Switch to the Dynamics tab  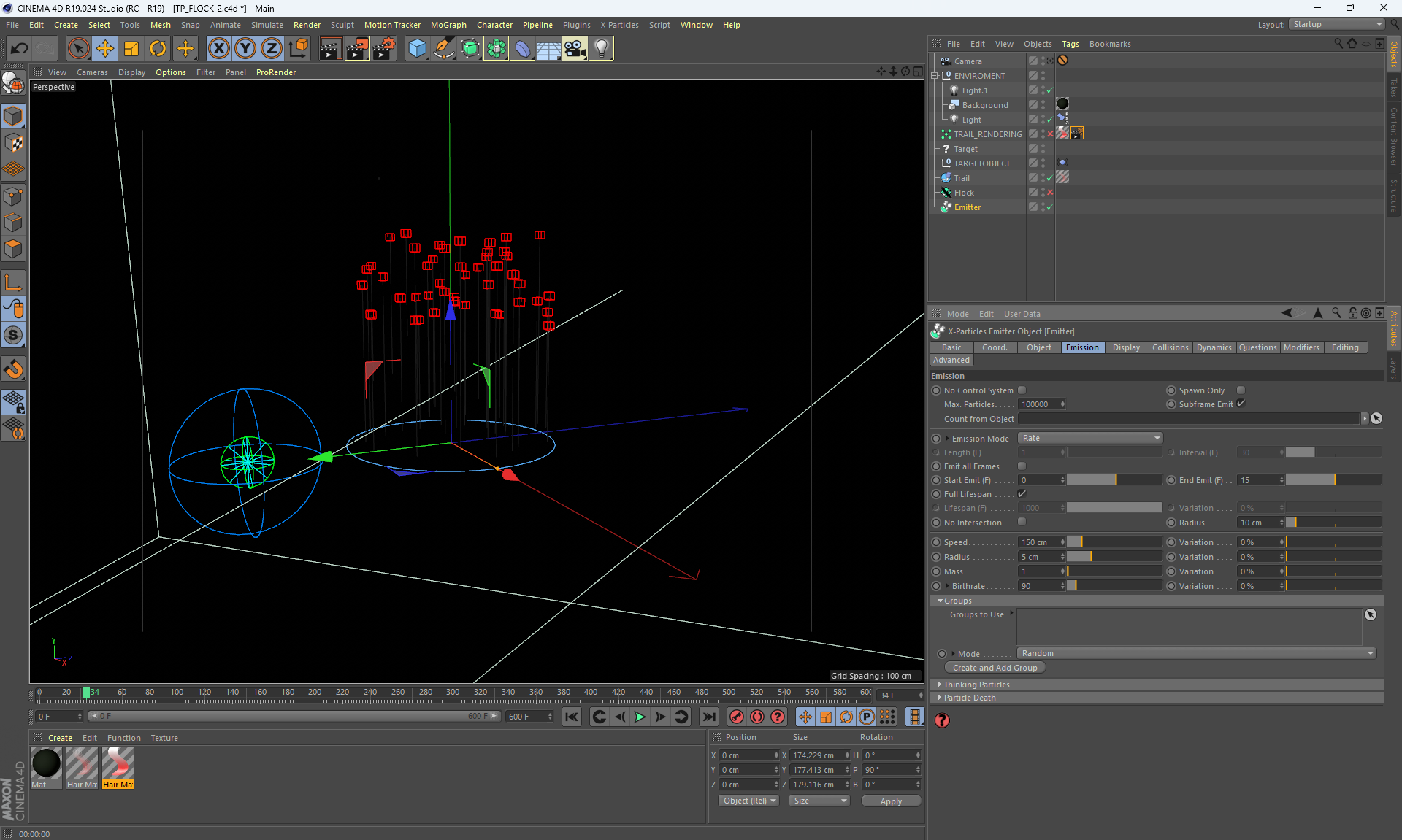pyautogui.click(x=1214, y=347)
